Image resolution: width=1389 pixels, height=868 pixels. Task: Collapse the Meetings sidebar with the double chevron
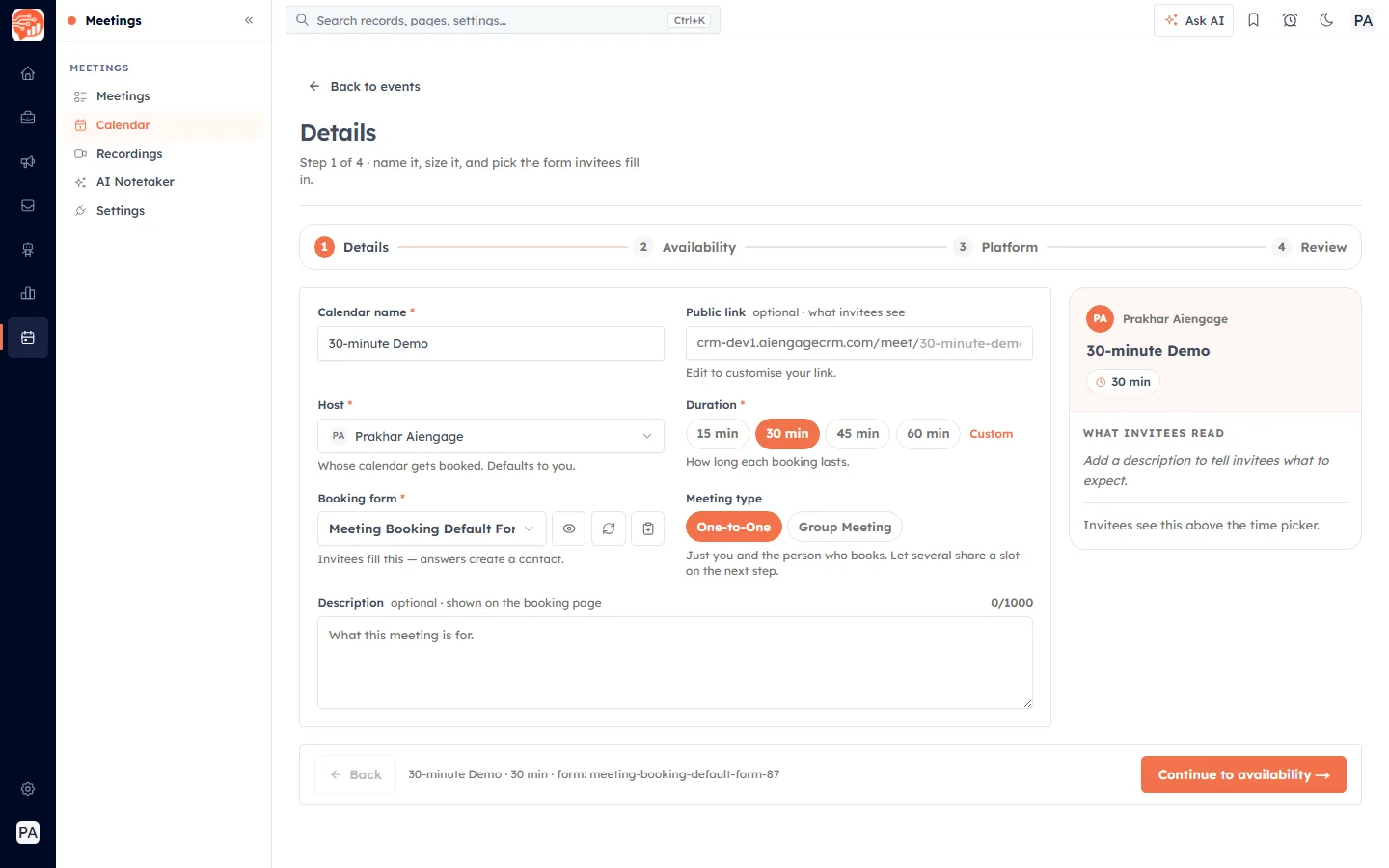(x=249, y=20)
